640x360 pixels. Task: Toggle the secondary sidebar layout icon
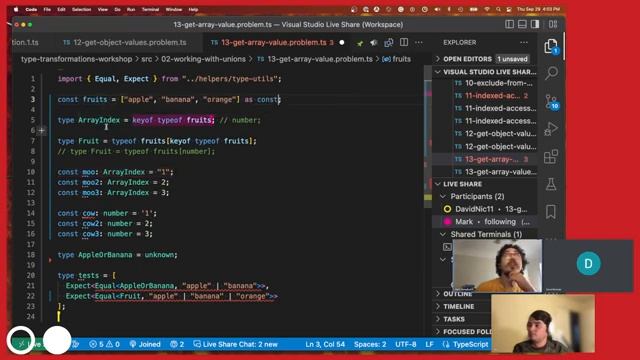tap(535, 24)
